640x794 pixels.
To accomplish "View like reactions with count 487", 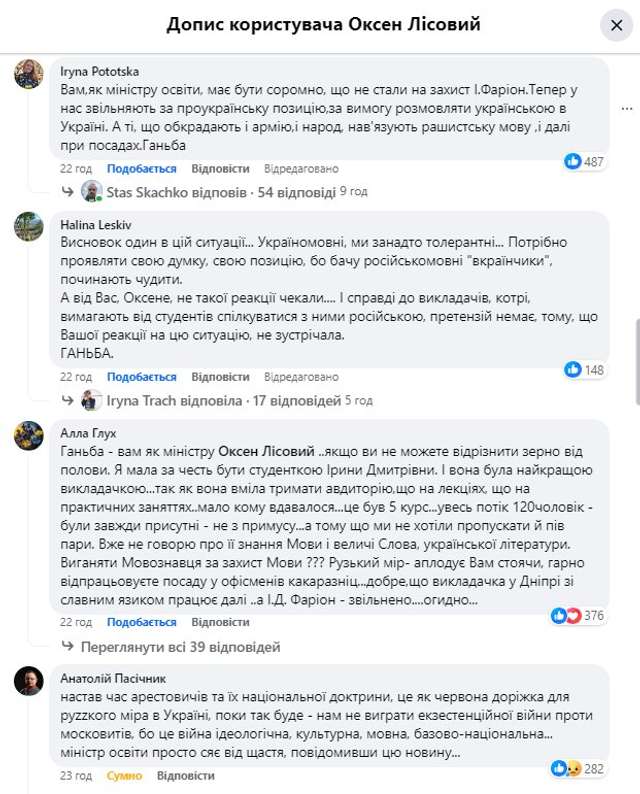I will 585,161.
